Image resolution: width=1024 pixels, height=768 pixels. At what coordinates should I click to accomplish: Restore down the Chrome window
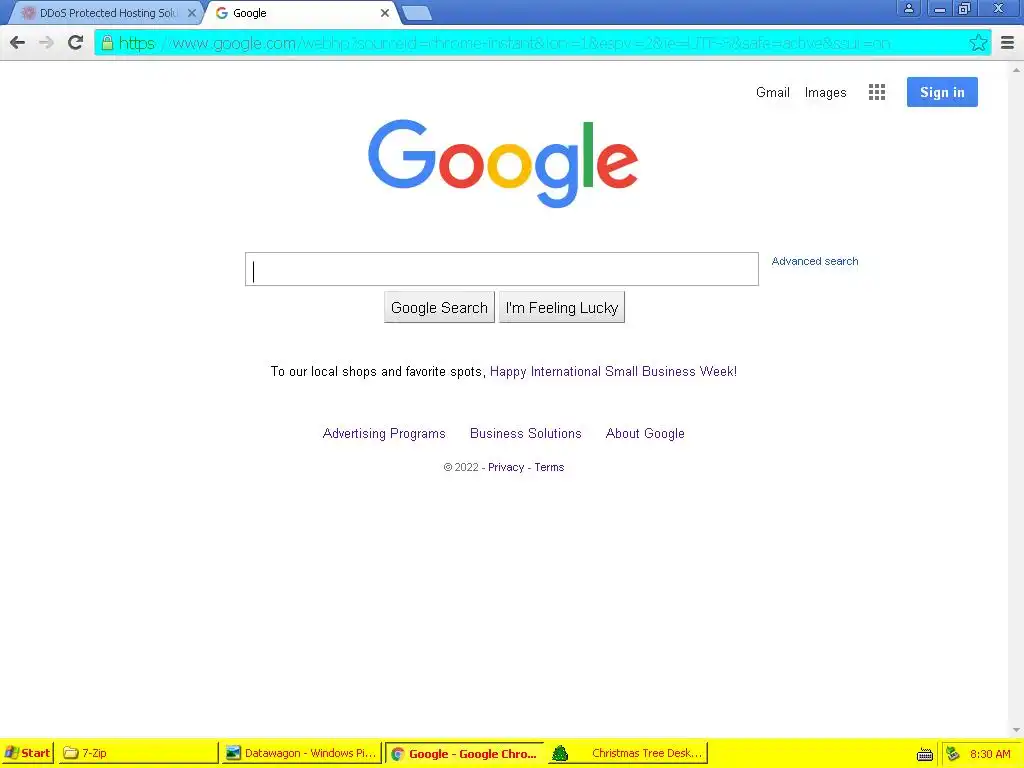click(965, 8)
